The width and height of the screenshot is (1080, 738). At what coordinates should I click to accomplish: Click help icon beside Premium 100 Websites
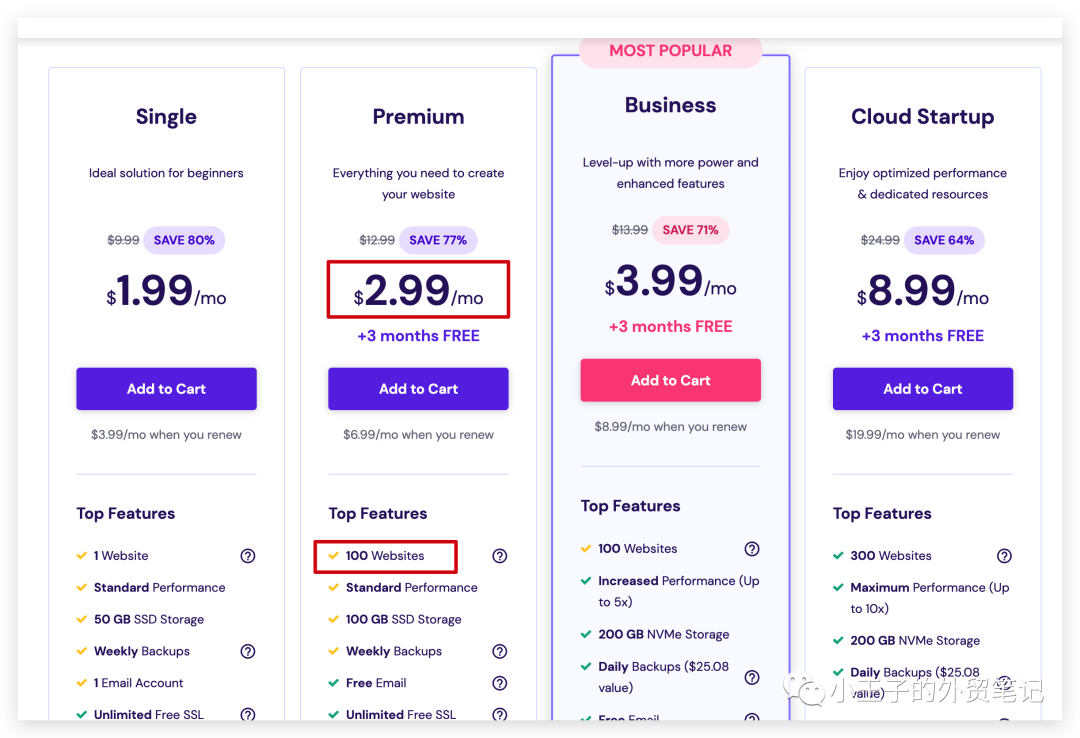tap(500, 556)
